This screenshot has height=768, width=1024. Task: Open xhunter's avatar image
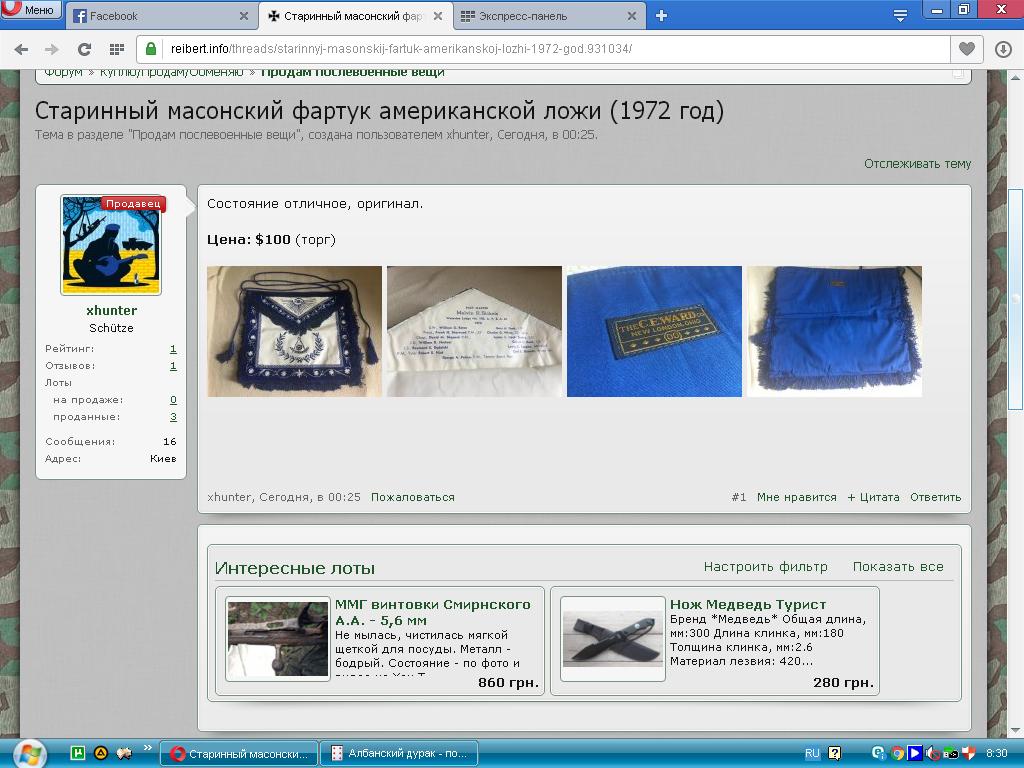(x=111, y=245)
